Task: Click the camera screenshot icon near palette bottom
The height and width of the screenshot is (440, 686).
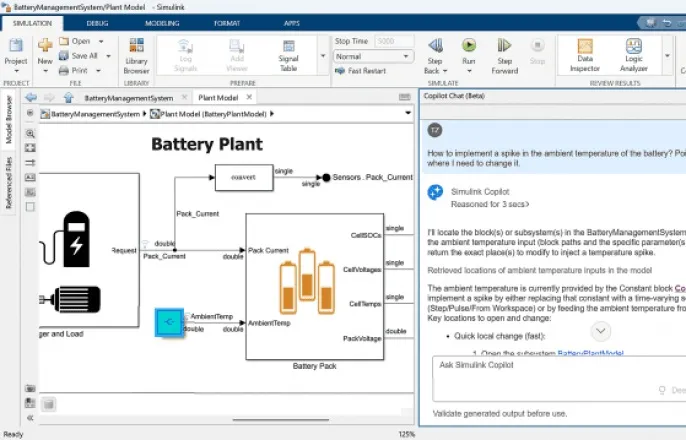Action: [30, 388]
